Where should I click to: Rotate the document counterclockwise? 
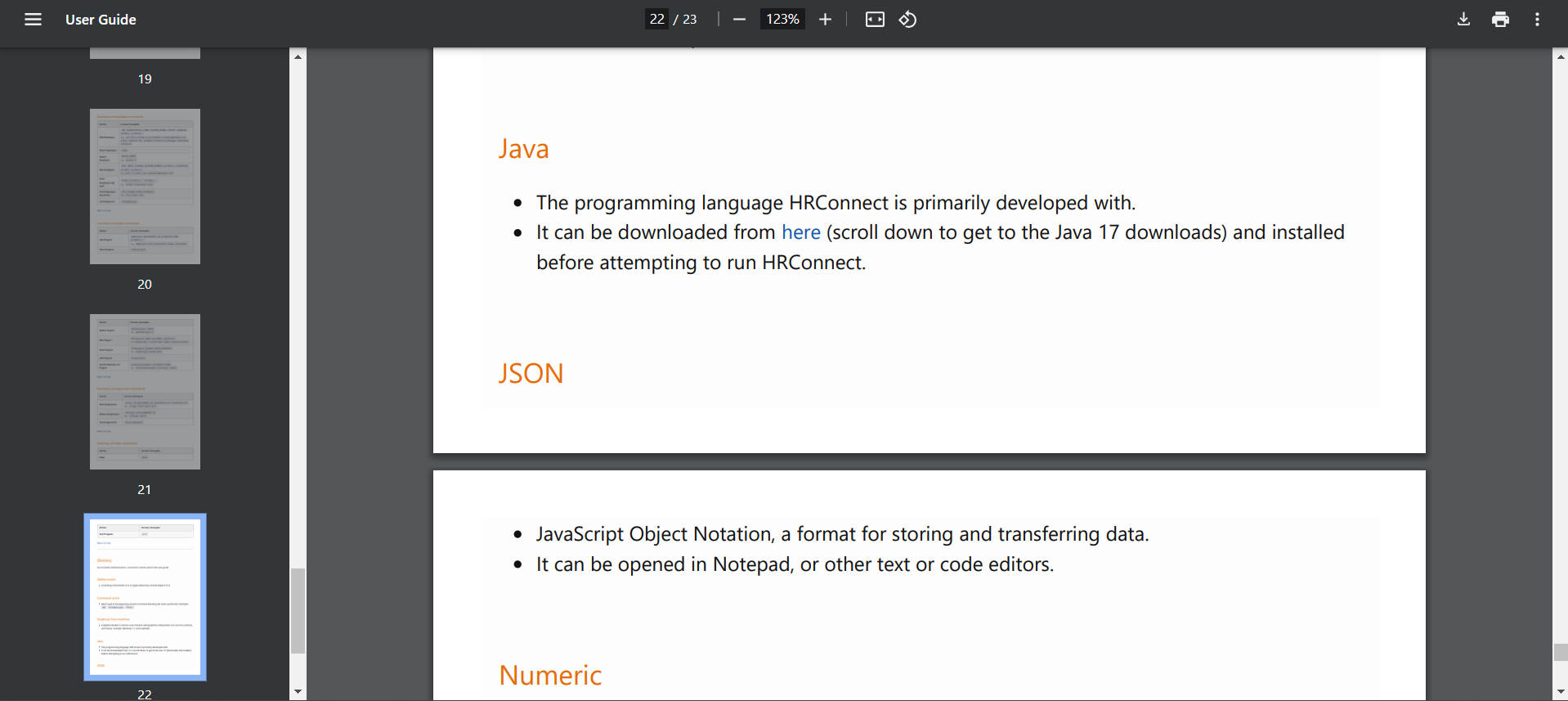tap(907, 19)
